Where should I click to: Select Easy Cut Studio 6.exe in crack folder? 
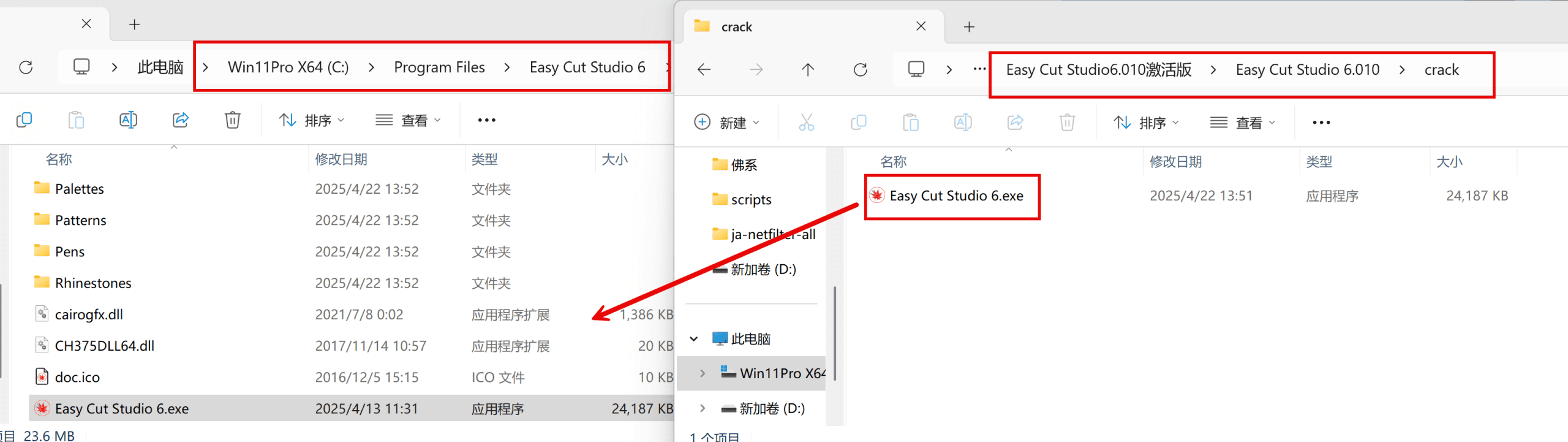[956, 196]
